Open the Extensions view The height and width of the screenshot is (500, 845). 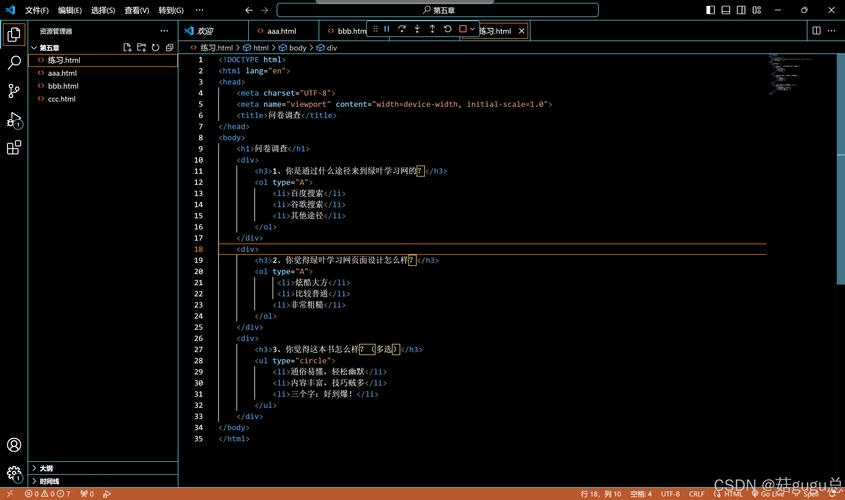pos(14,148)
